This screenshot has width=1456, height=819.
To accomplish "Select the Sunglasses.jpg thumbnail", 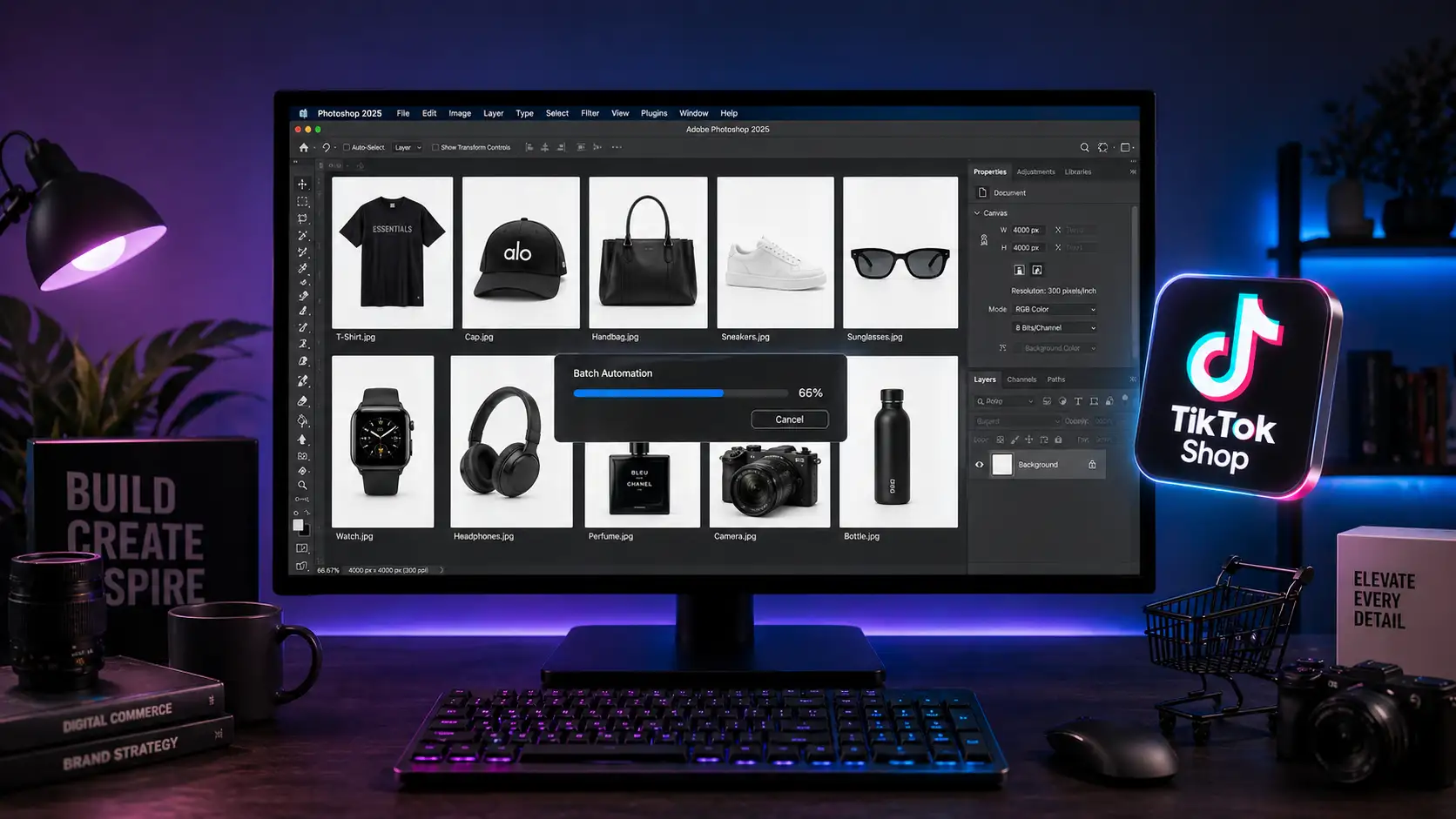I will [900, 252].
